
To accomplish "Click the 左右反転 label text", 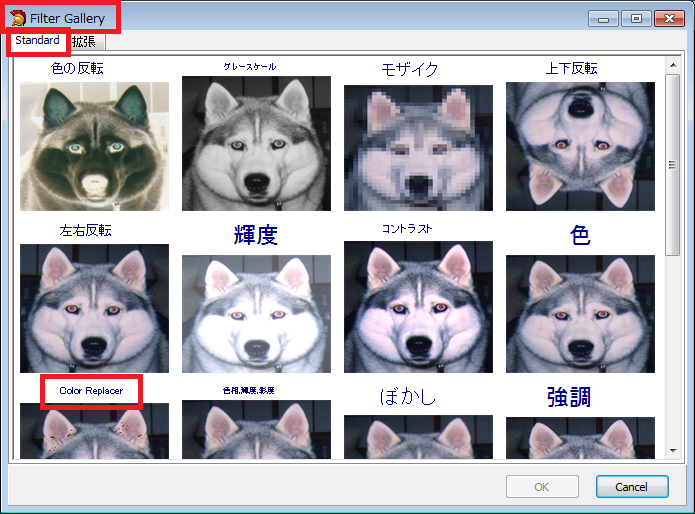I will 86,230.
